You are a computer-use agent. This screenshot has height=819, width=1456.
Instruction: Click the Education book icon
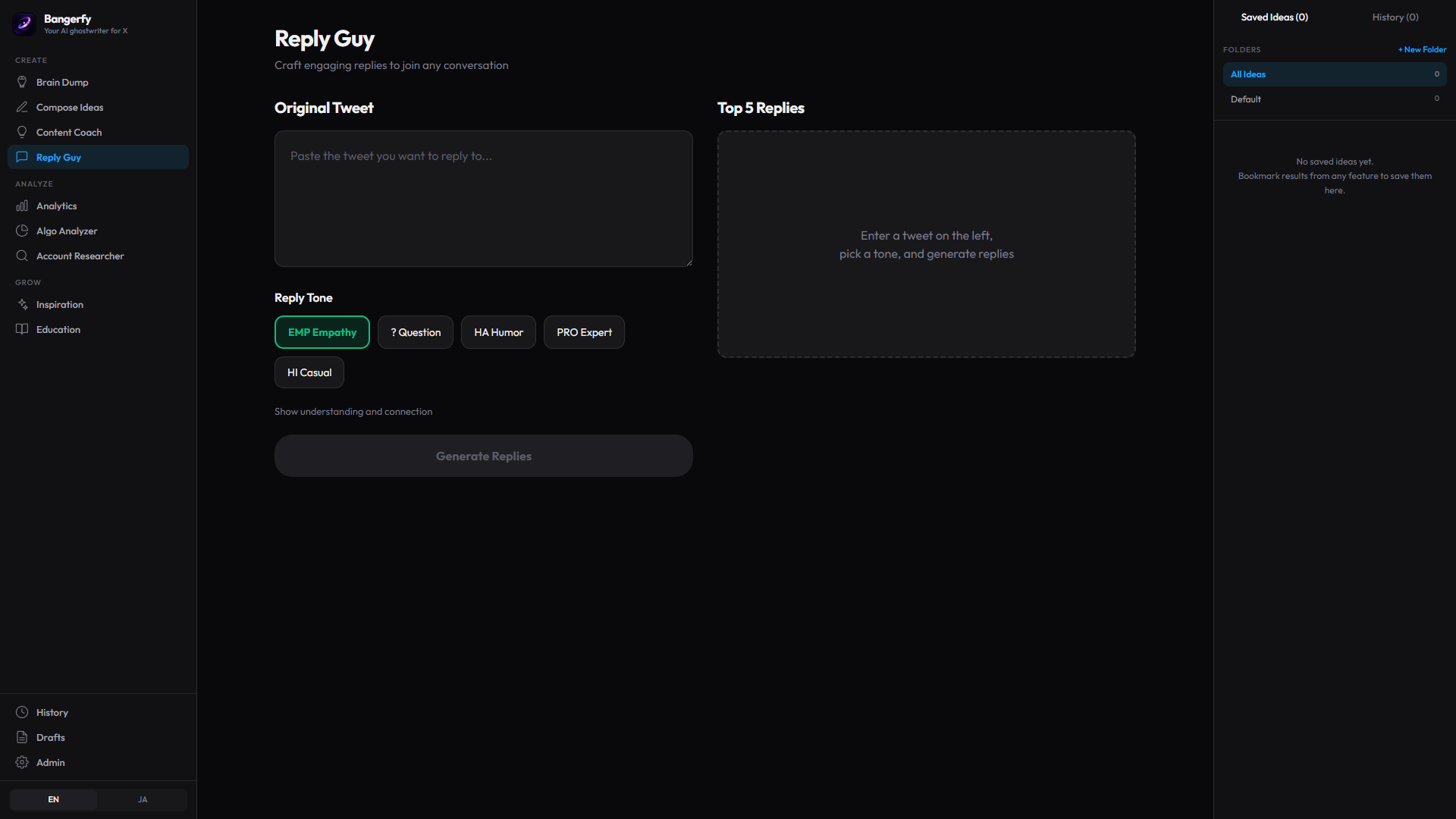coord(22,329)
